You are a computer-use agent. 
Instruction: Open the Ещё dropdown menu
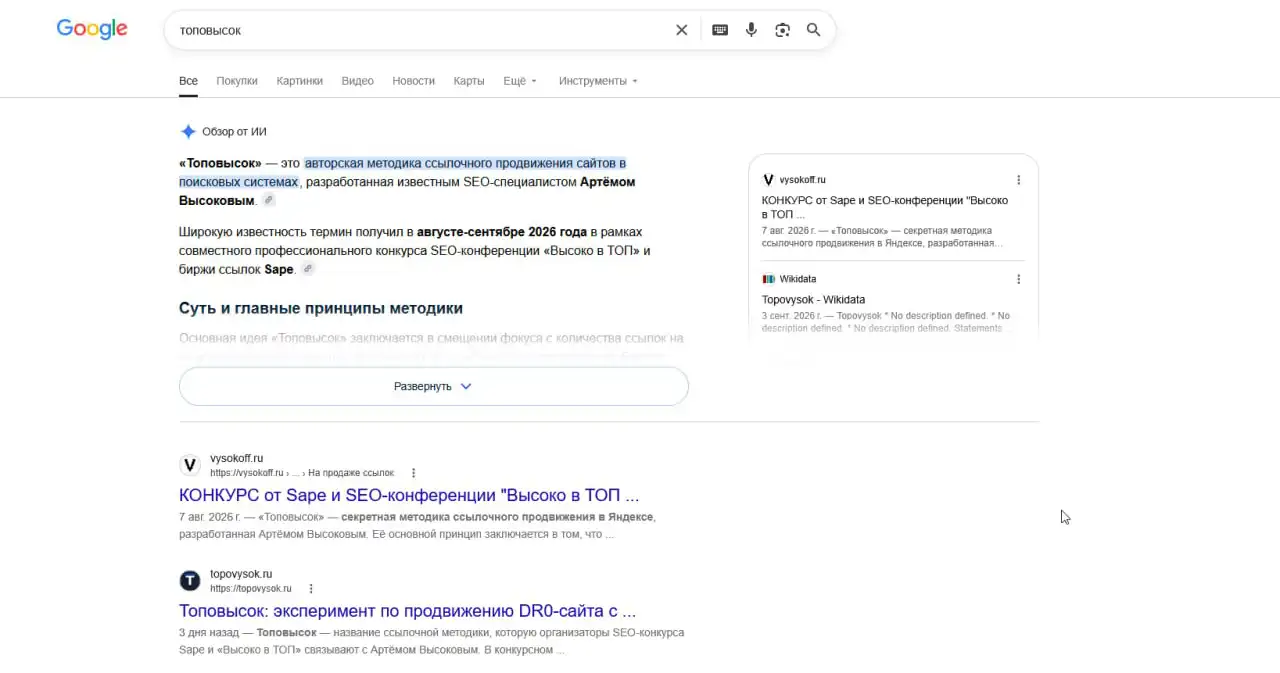520,81
